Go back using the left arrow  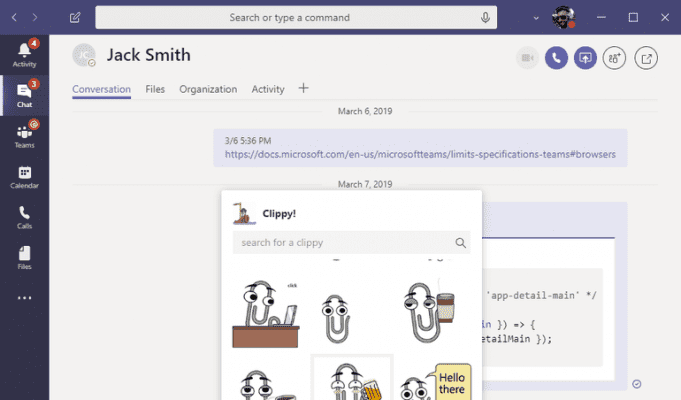14,17
